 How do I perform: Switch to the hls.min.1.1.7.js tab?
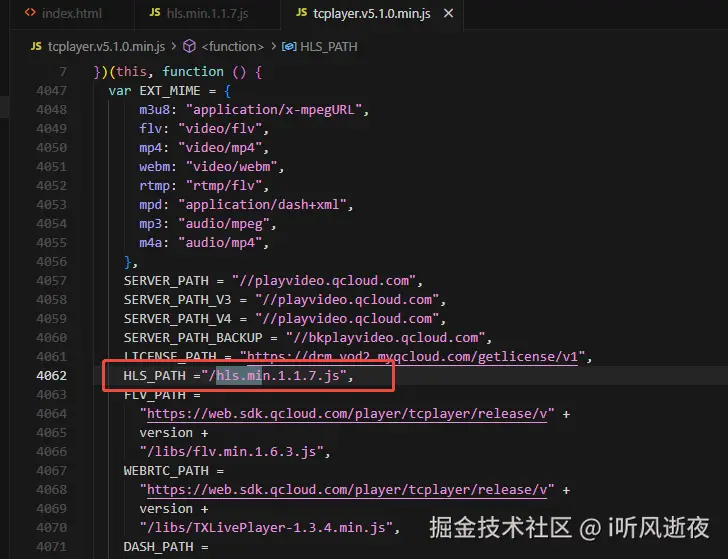coord(207,13)
